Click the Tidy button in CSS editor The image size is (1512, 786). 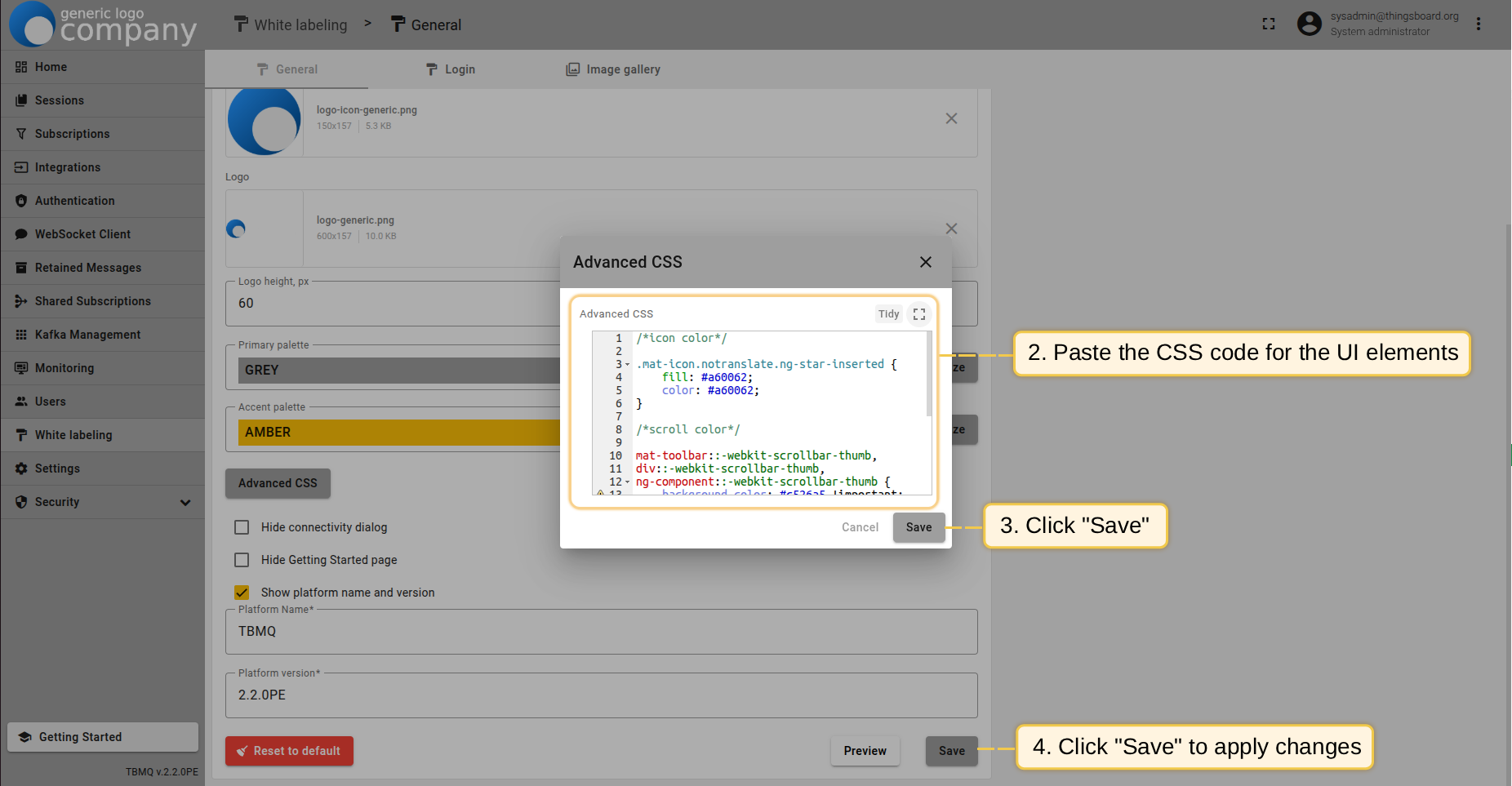(x=888, y=314)
